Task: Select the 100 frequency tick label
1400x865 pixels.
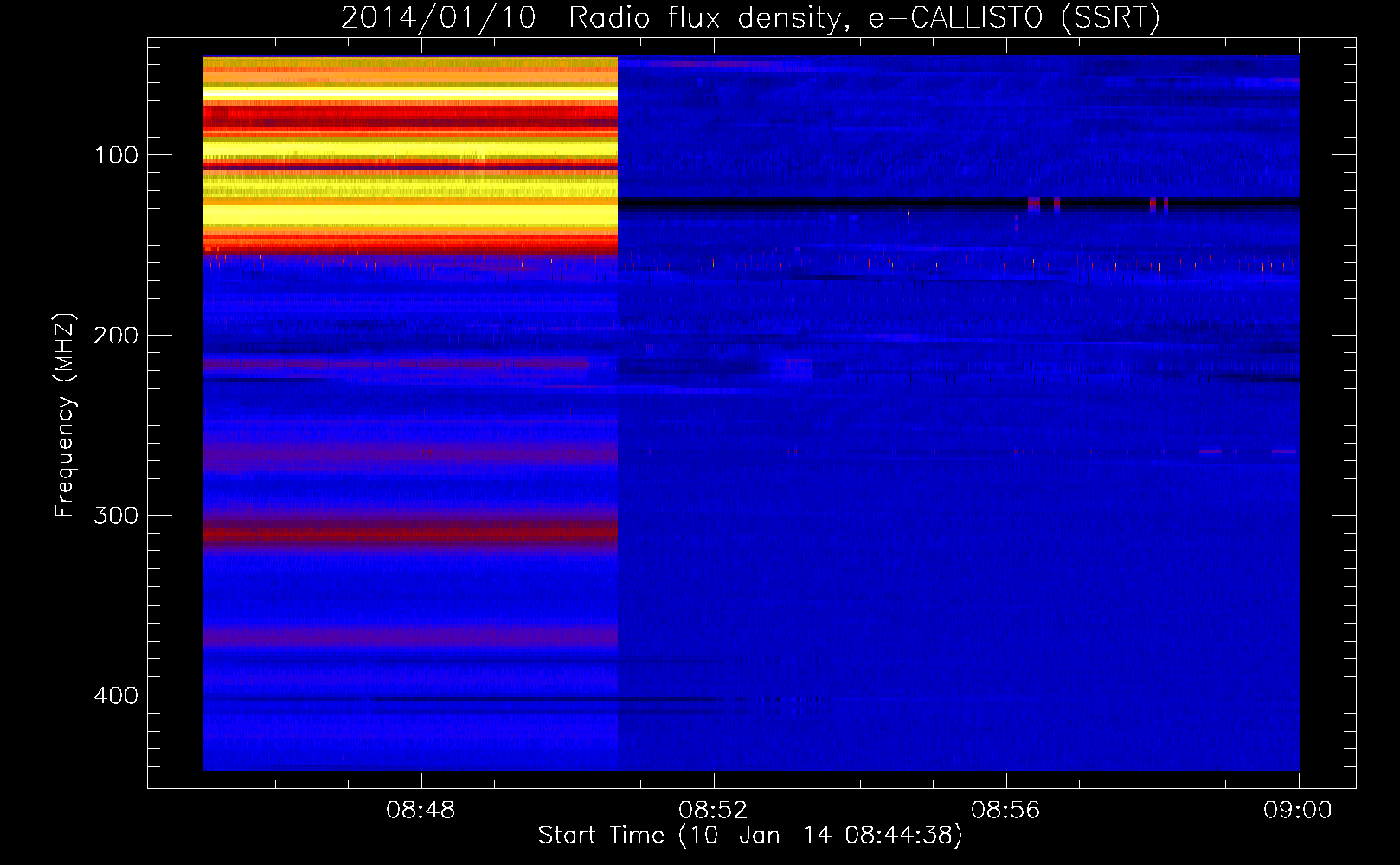Action: point(116,155)
